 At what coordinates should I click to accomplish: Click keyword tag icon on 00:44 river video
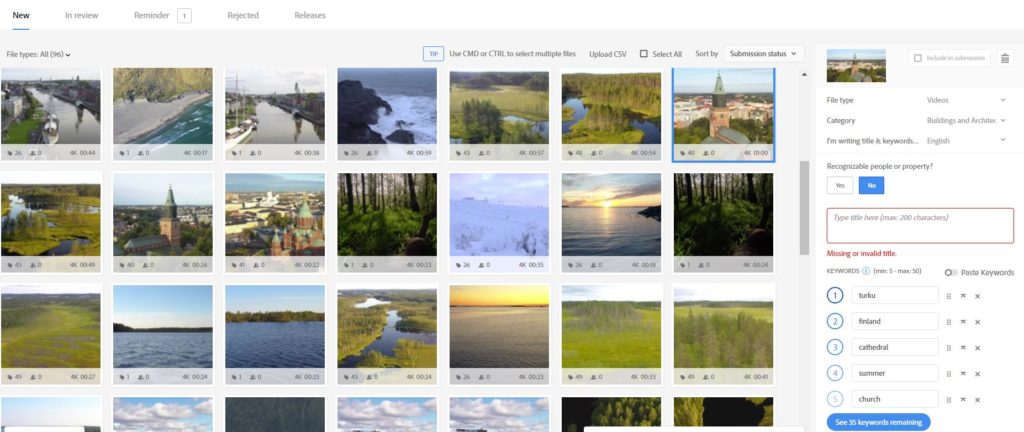10,153
